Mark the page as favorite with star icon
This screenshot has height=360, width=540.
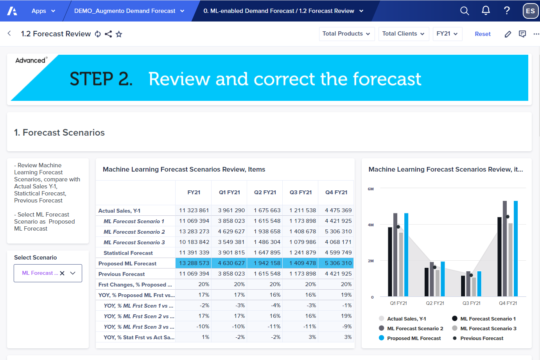pos(119,34)
